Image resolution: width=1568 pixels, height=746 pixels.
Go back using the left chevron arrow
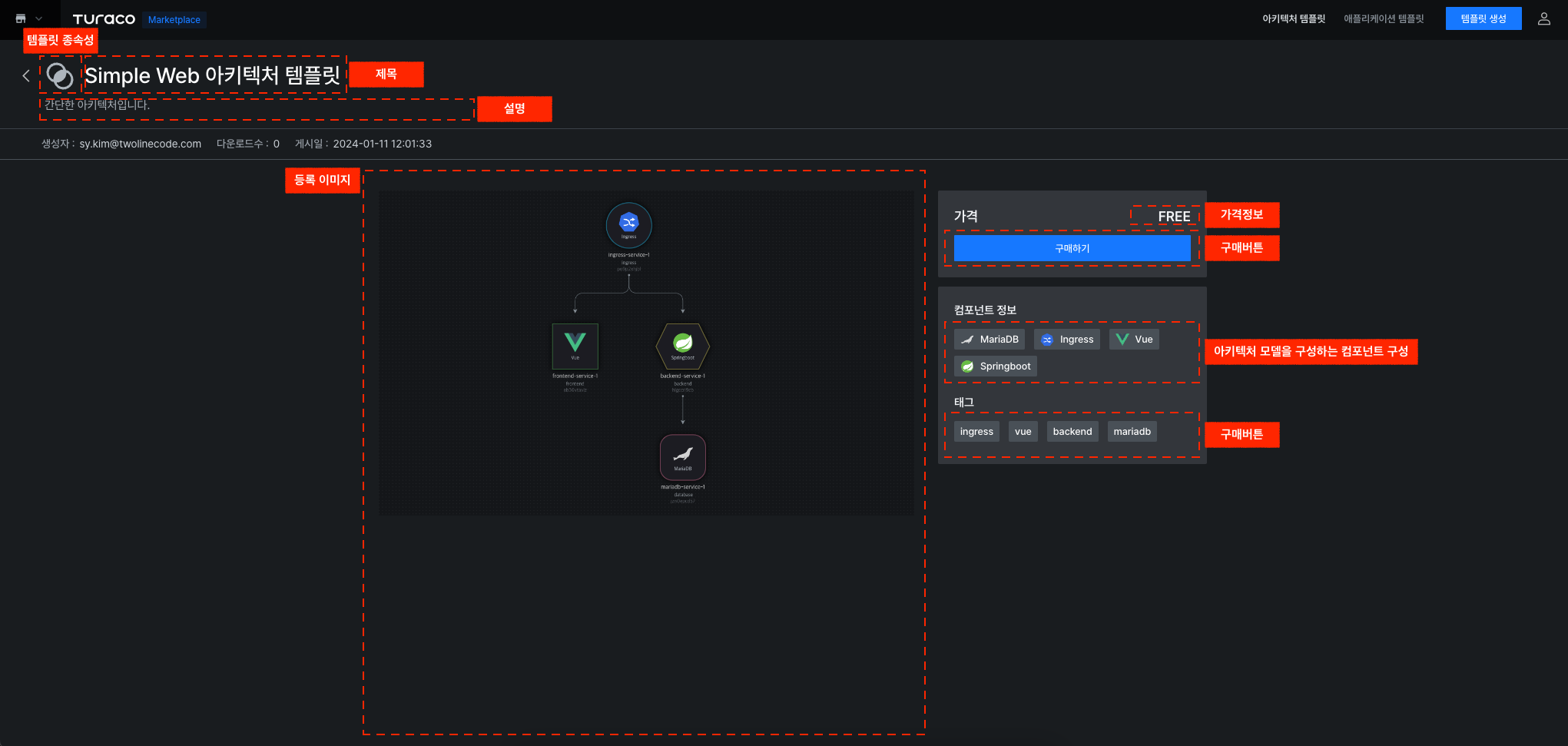26,75
